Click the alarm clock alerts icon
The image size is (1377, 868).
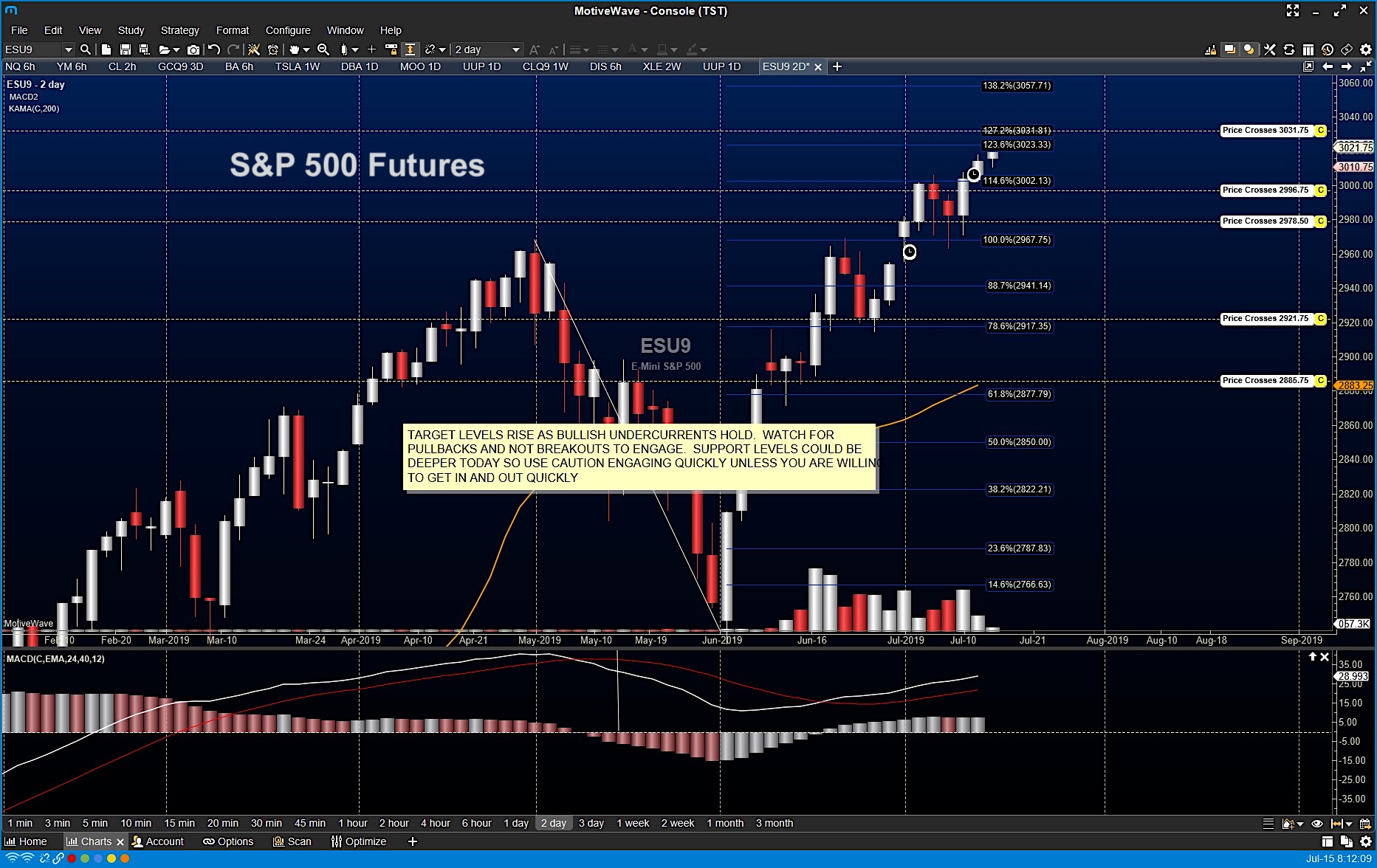coord(273,49)
